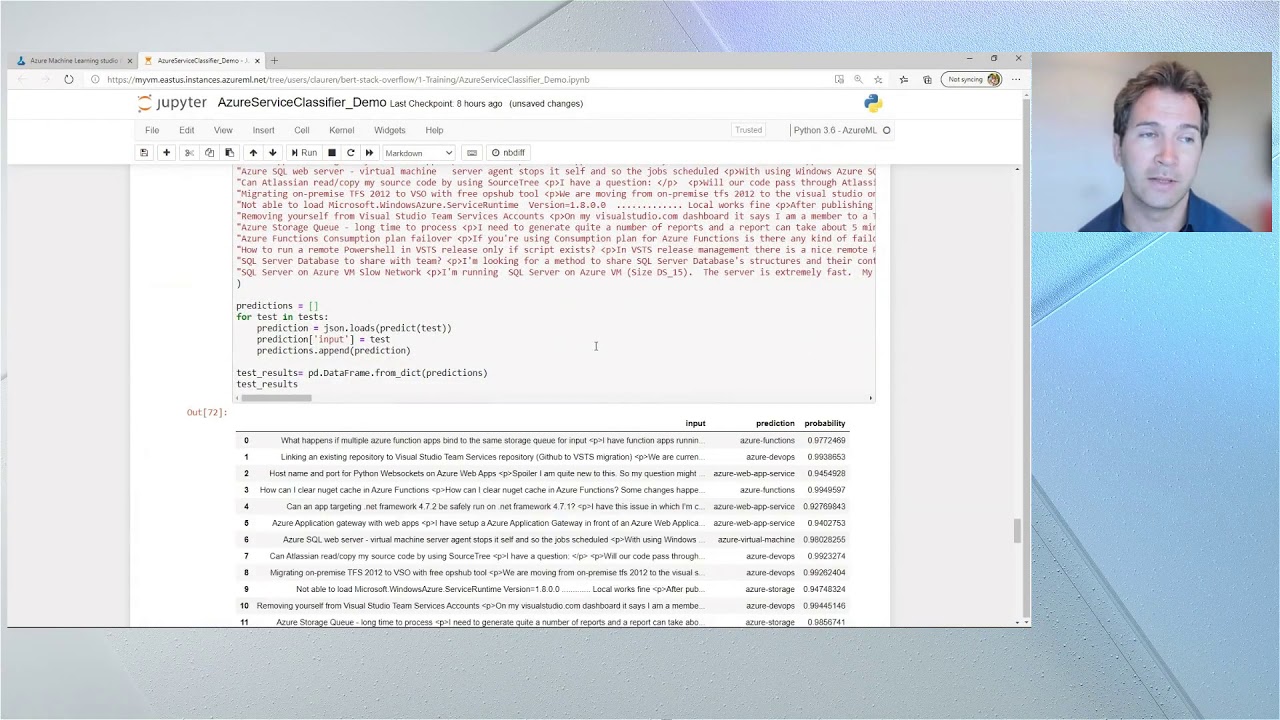Image resolution: width=1280 pixels, height=720 pixels.
Task: Open the favorites list icon
Action: pos(903,80)
